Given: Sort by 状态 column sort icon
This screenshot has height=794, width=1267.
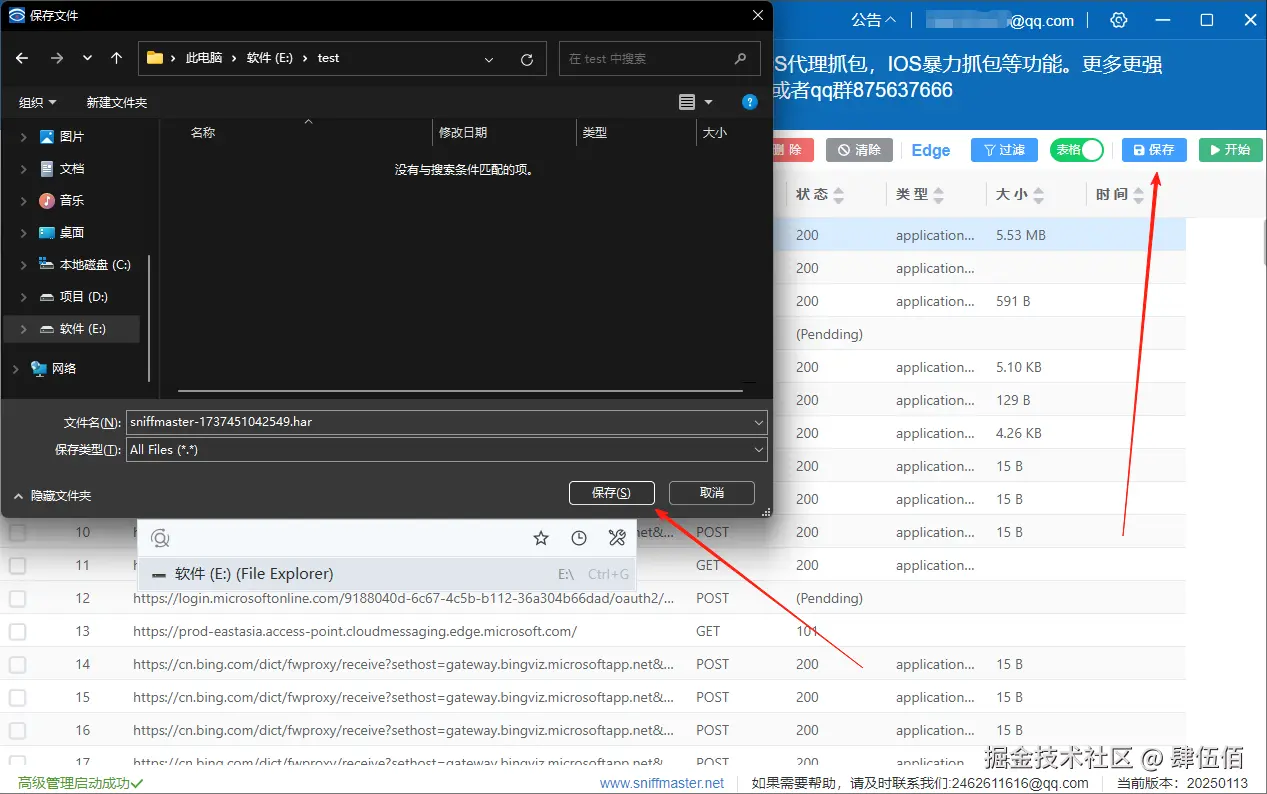Looking at the screenshot, I should 839,194.
